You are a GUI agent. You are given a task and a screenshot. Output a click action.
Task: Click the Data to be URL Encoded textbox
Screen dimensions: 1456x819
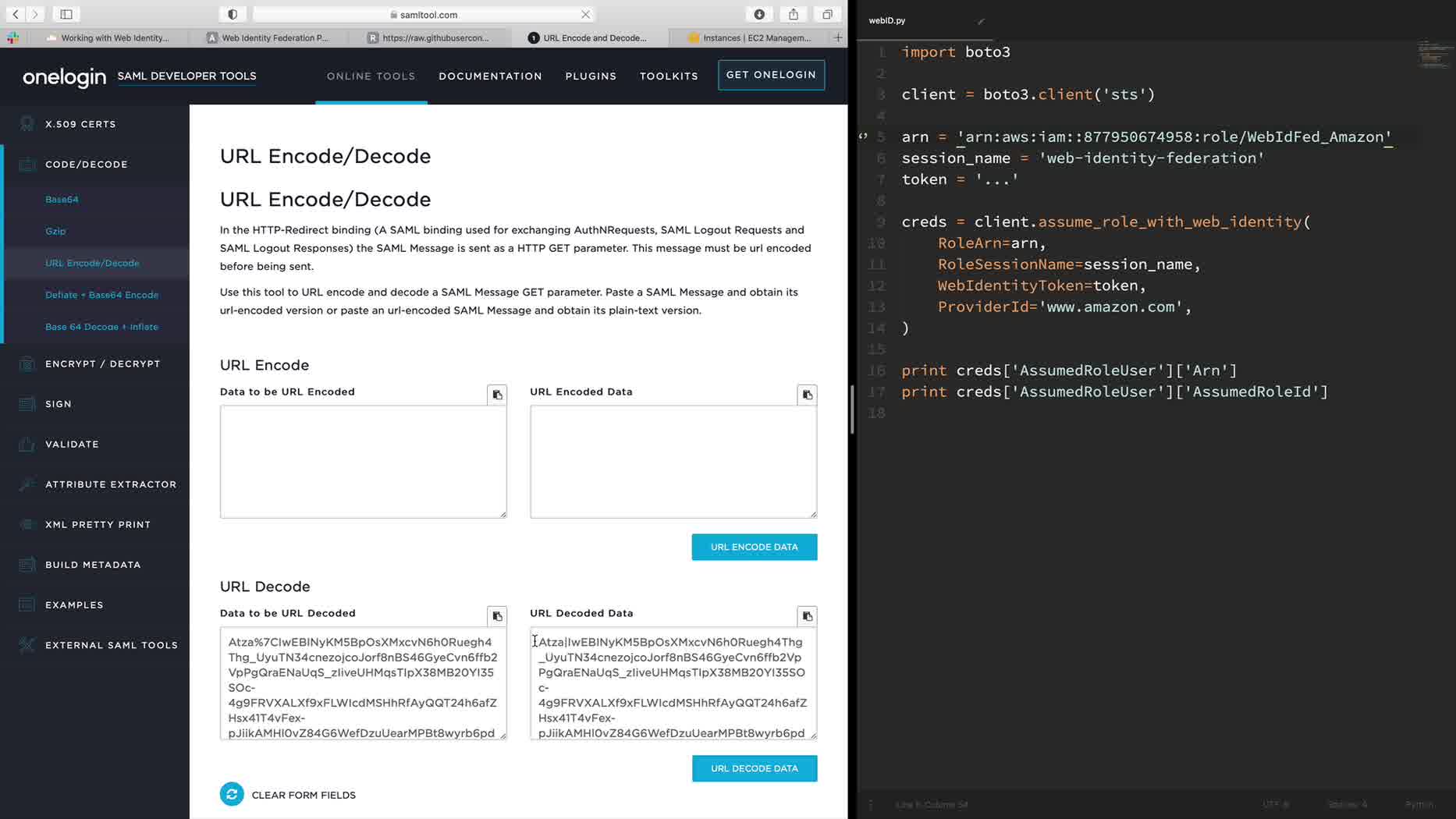363,461
